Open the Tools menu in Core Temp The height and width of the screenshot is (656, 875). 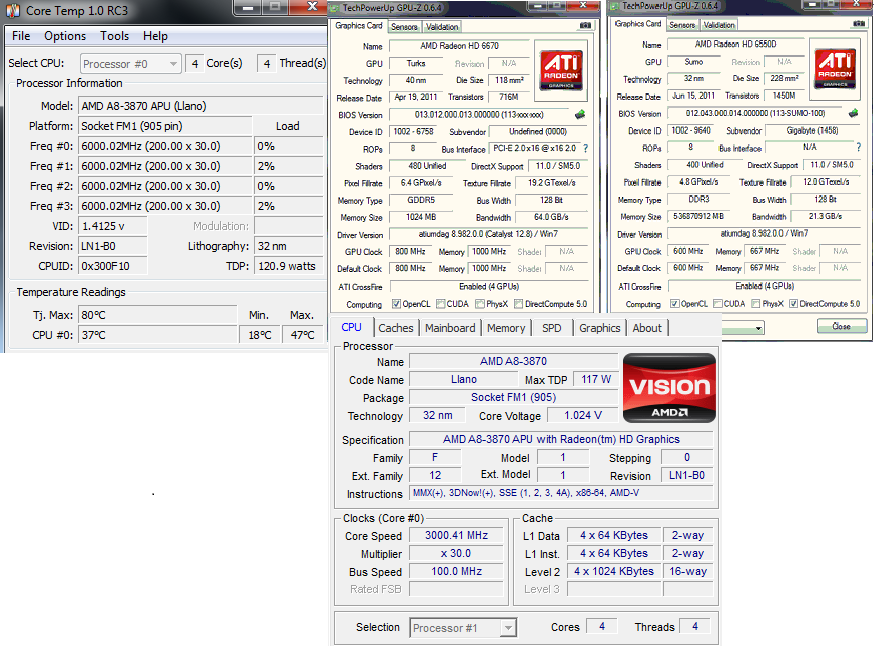(x=114, y=36)
